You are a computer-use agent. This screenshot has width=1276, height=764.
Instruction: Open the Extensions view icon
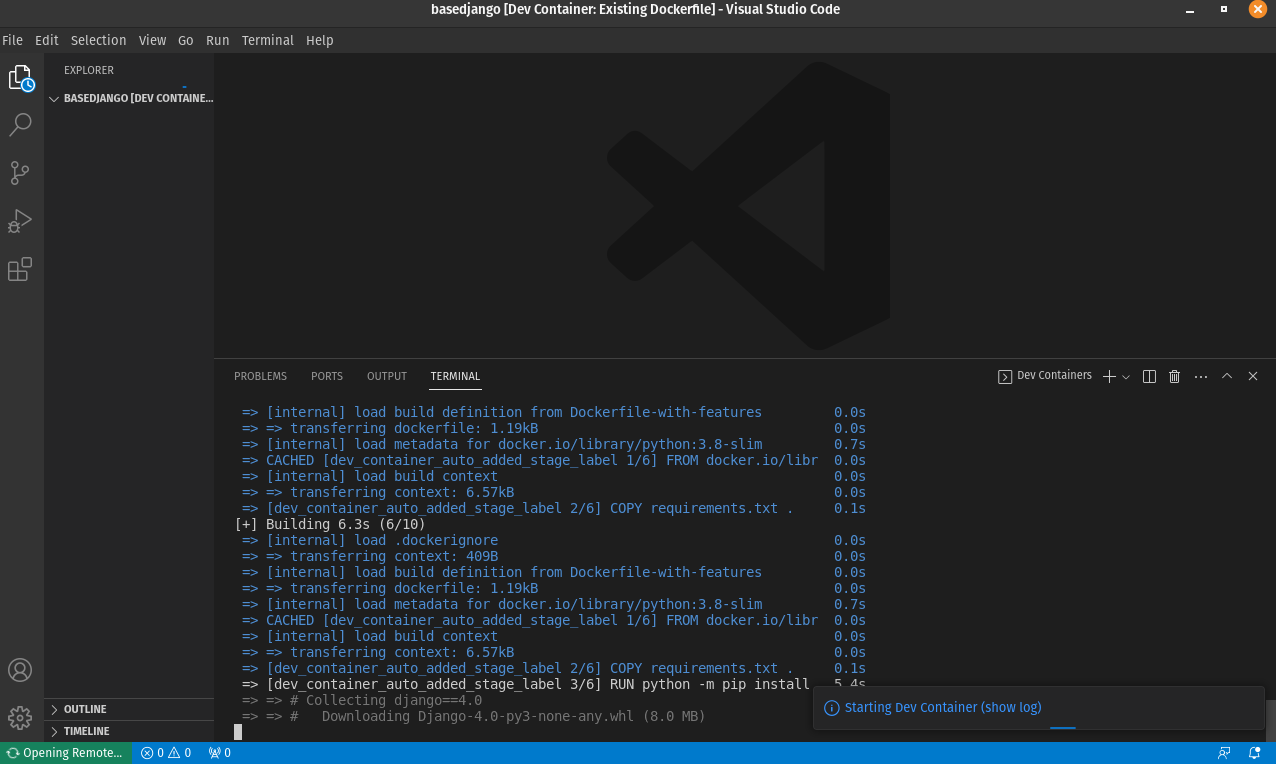[x=21, y=269]
